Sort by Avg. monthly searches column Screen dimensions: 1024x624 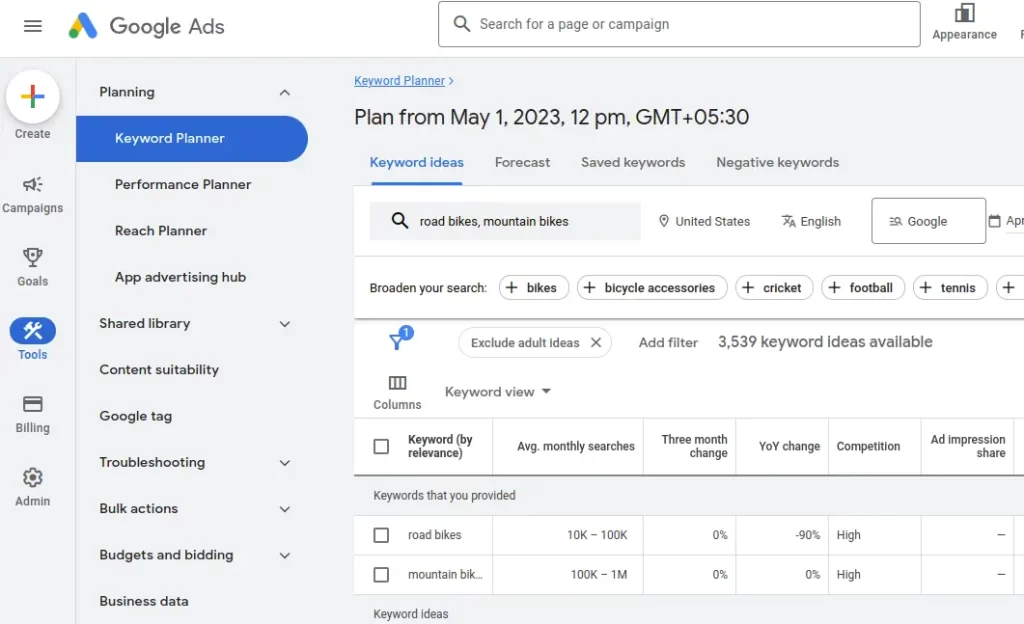[575, 446]
